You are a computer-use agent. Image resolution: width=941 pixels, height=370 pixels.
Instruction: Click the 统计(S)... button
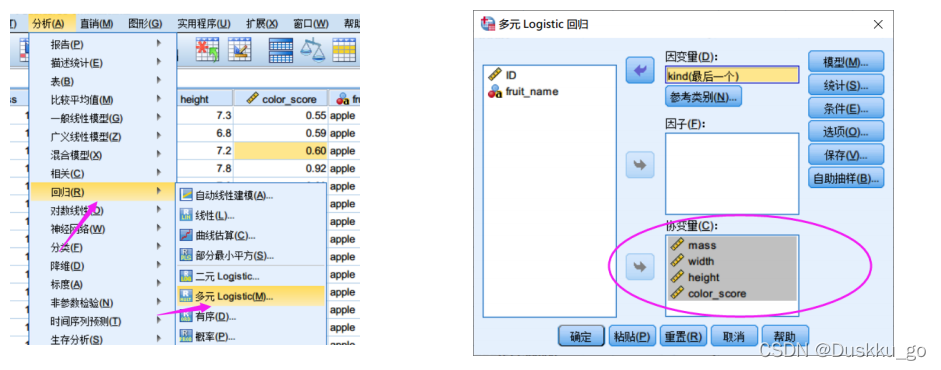point(846,85)
